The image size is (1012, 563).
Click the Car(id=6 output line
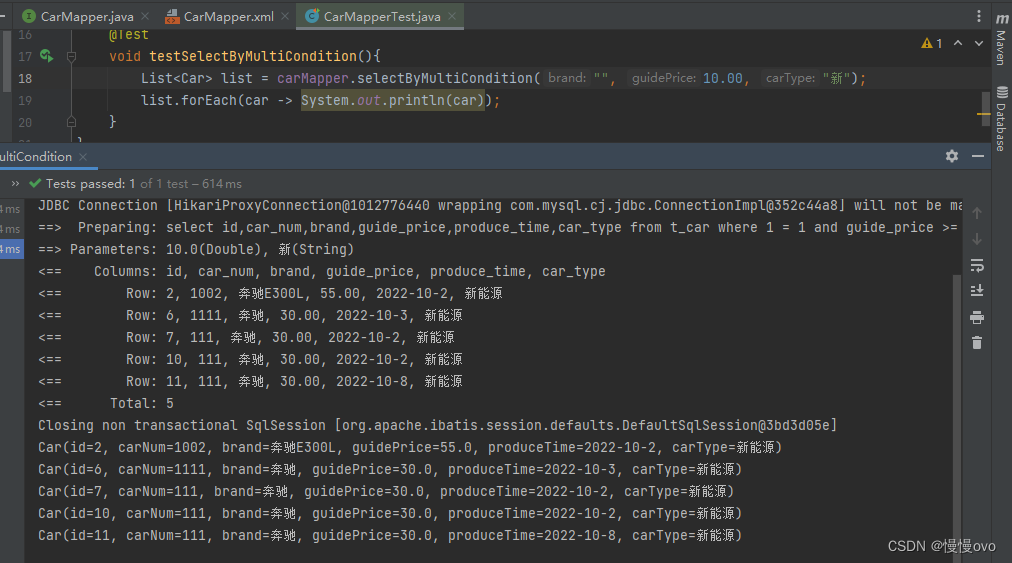click(x=390, y=469)
